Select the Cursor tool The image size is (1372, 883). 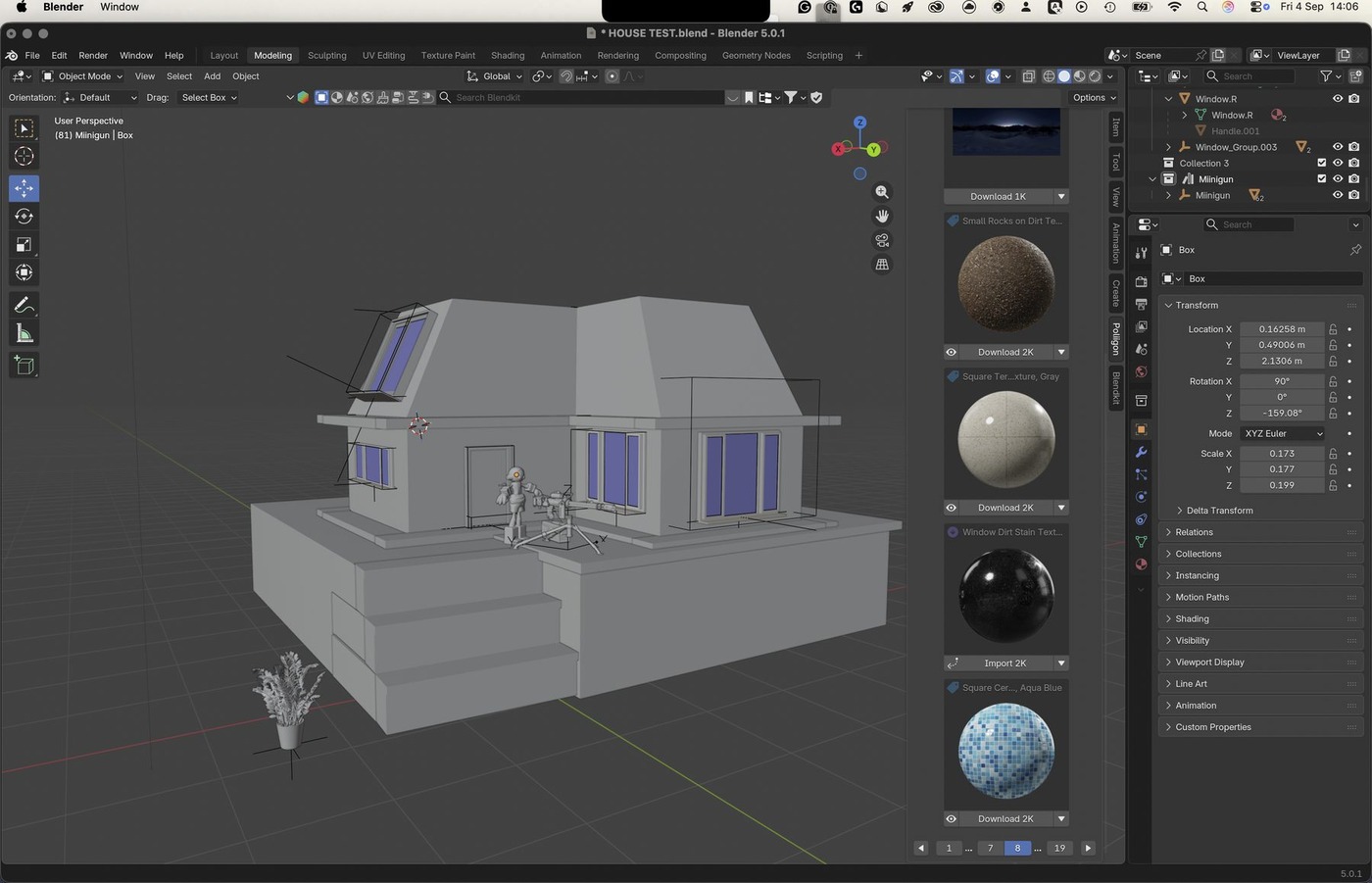[x=24, y=157]
